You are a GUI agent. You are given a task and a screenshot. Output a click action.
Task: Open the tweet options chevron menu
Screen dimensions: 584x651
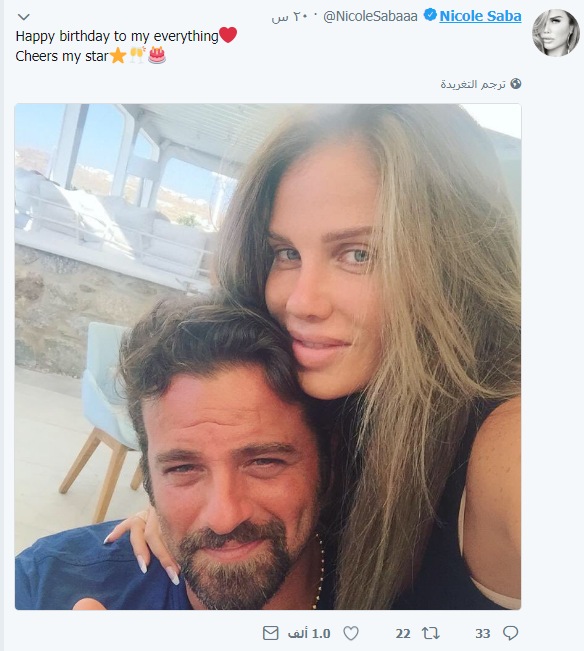(24, 17)
